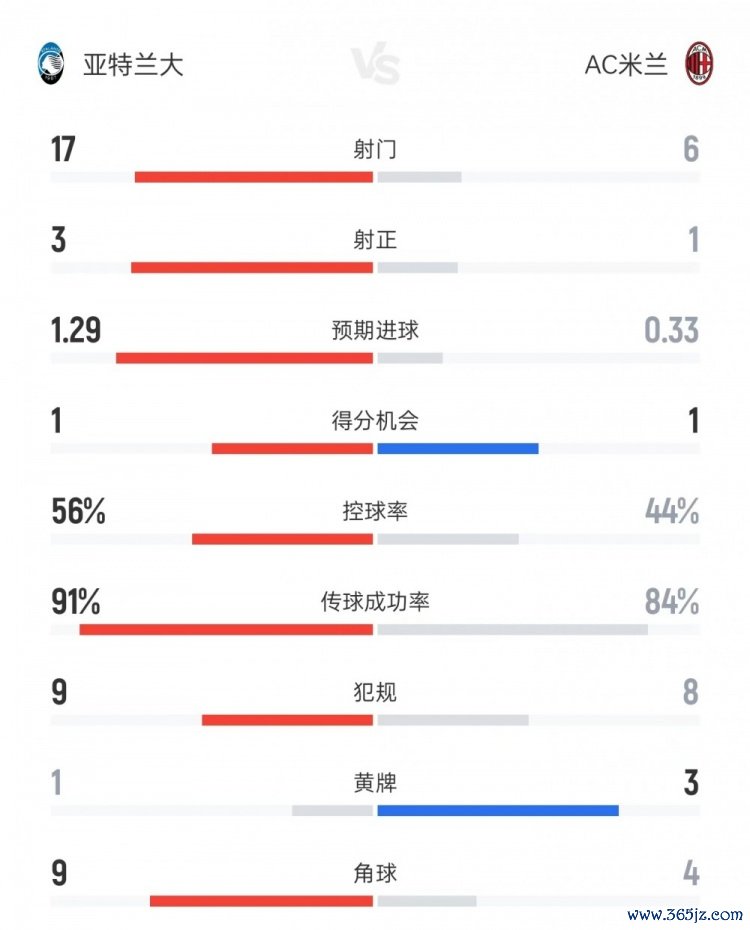750x930 pixels.
Task: Select the 控球率 stat label
Action: pos(375,512)
